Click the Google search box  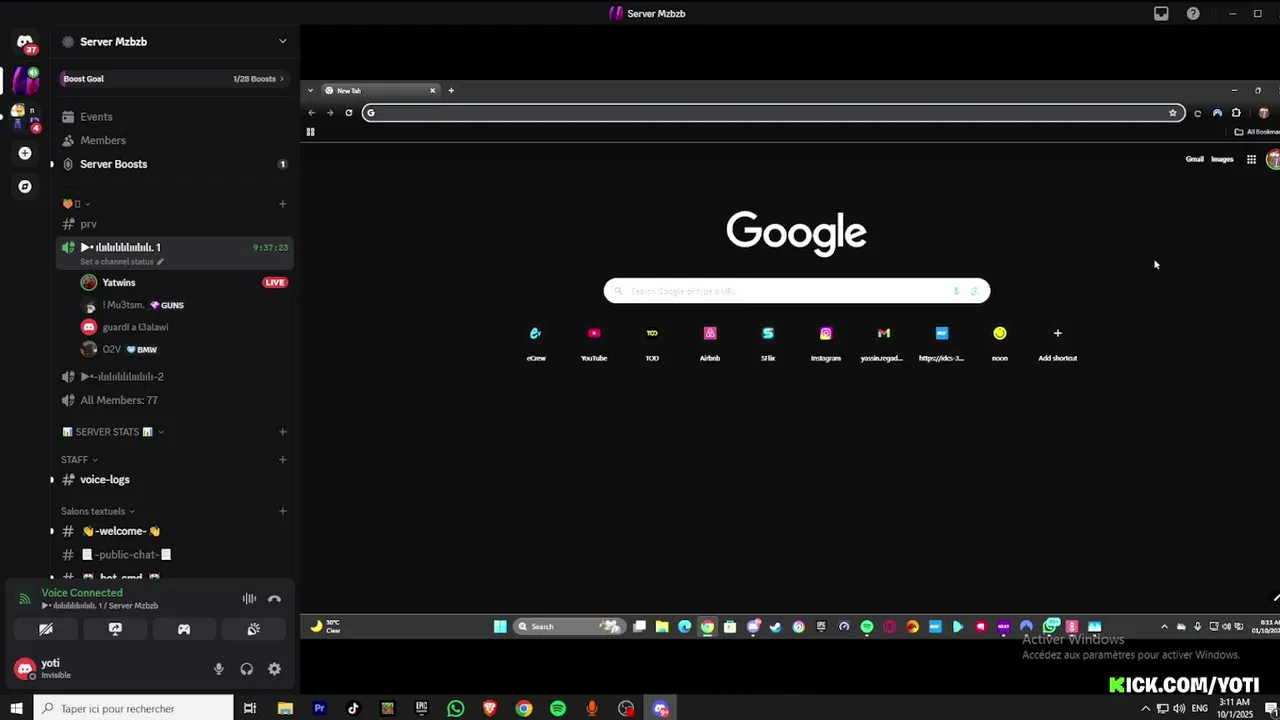797,291
